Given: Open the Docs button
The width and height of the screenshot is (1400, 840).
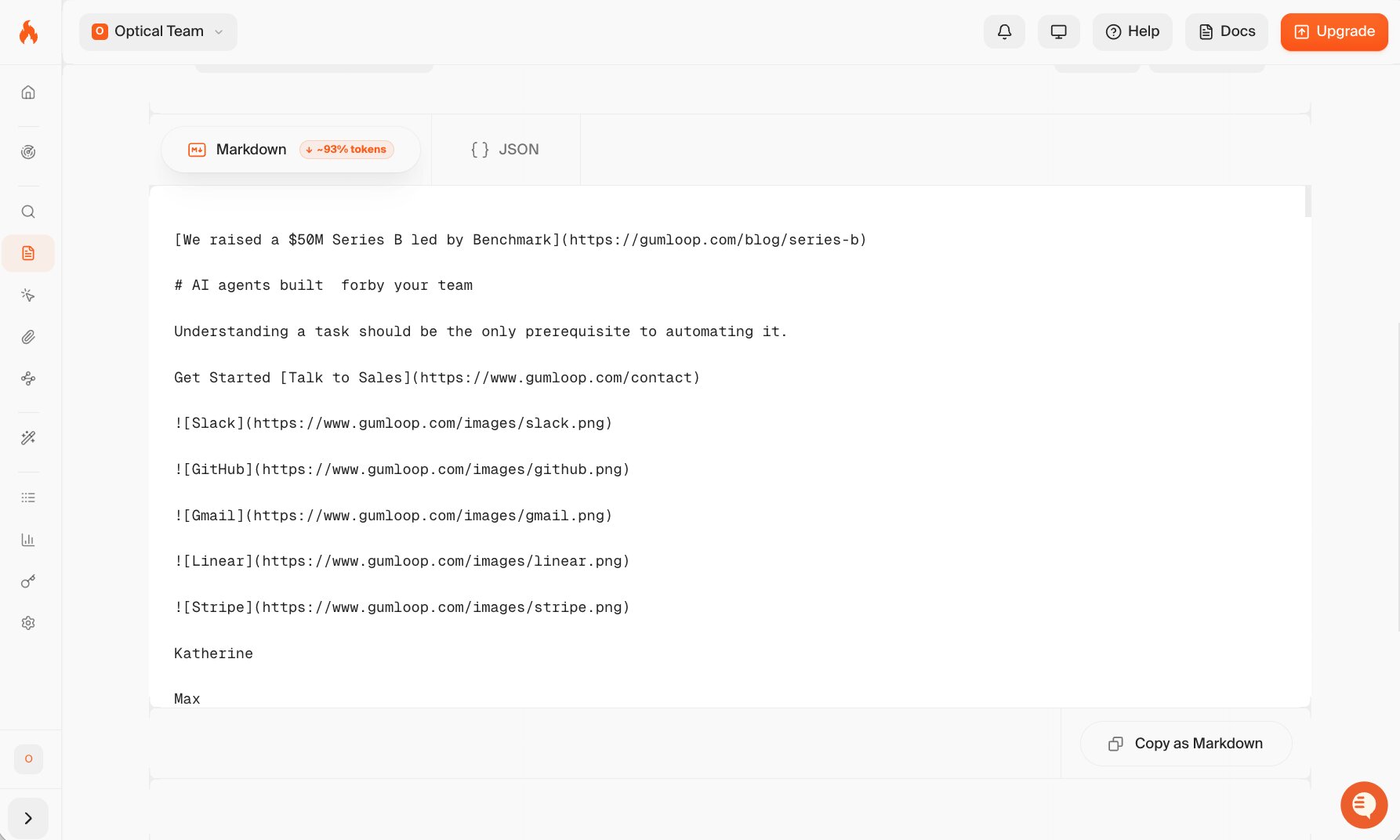Looking at the screenshot, I should 1227,32.
